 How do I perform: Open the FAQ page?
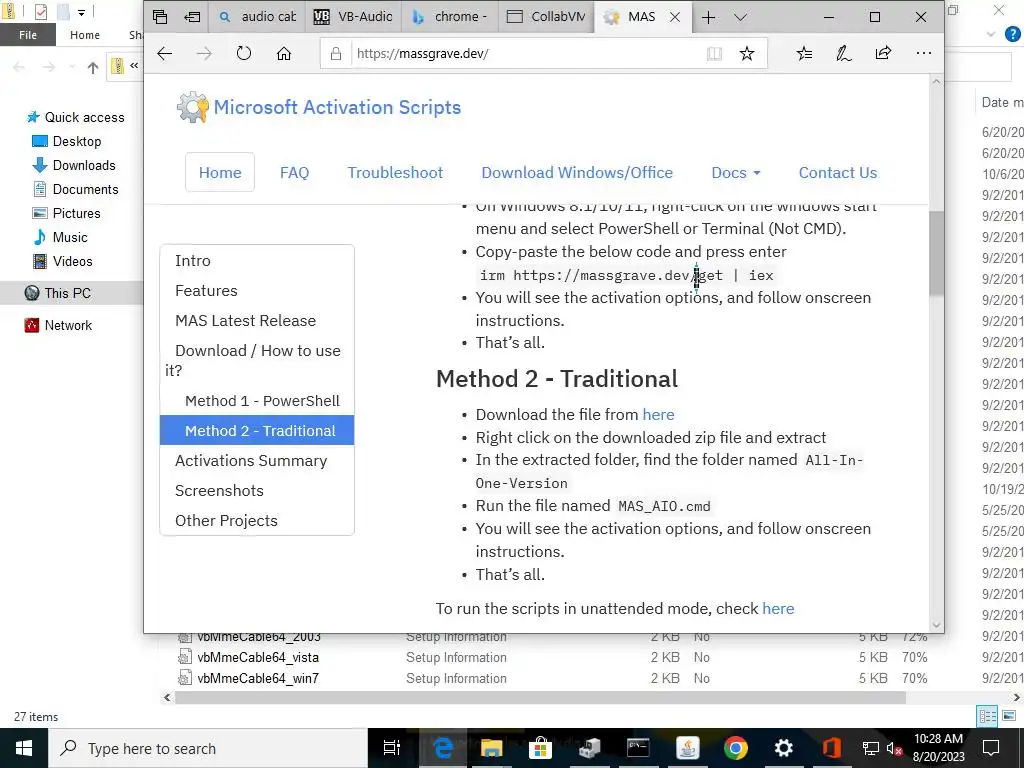[295, 172]
